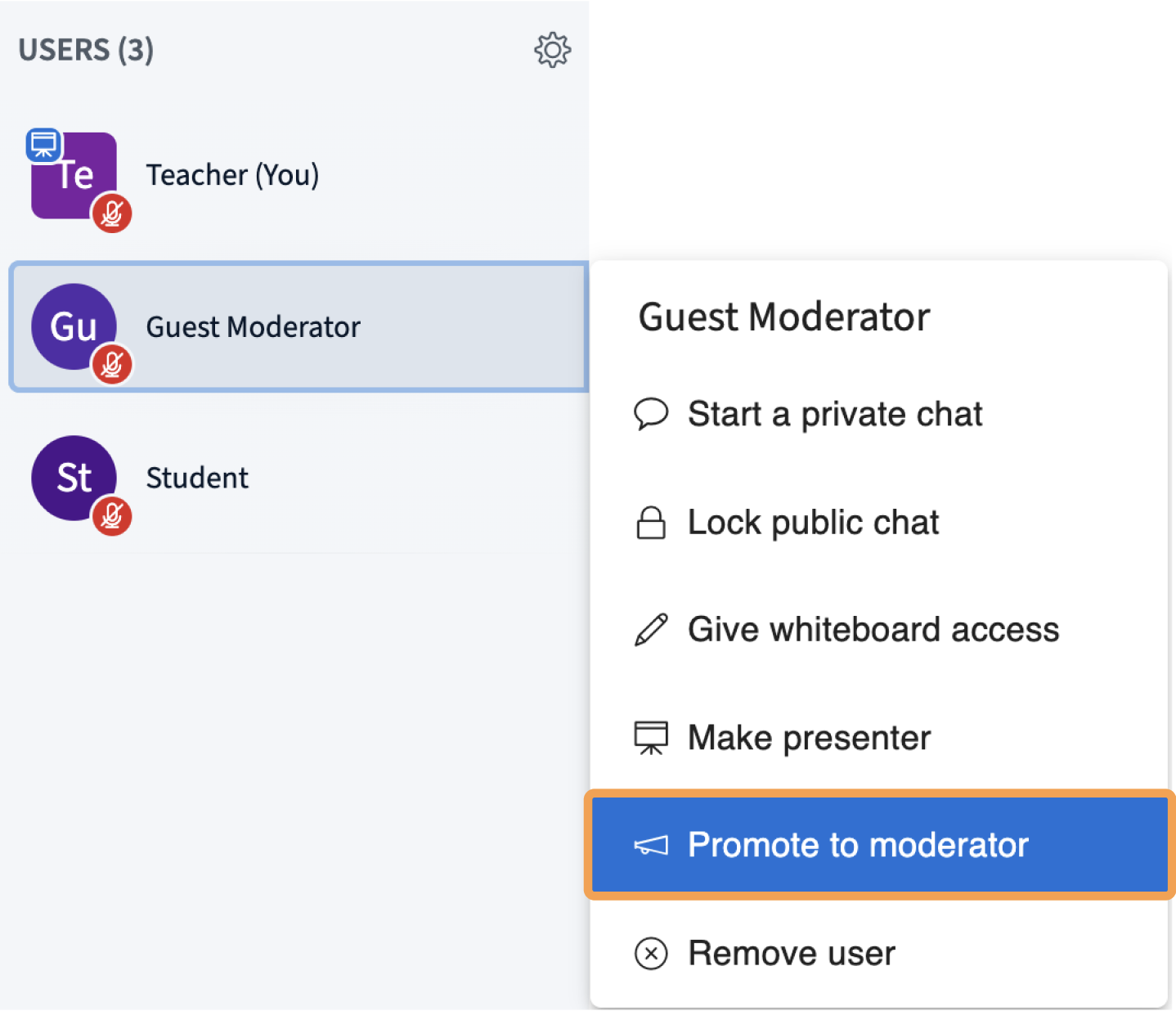Click Teacher's muted microphone indicator
The image size is (1176, 1011).
(x=112, y=213)
